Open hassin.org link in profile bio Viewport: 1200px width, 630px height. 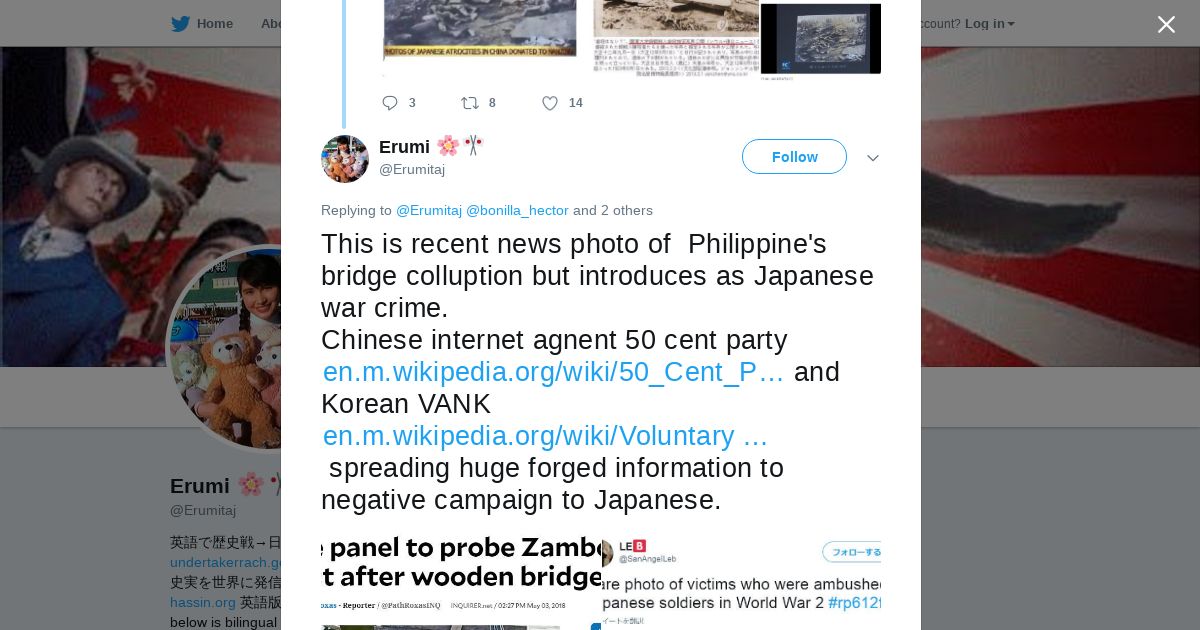(x=203, y=602)
